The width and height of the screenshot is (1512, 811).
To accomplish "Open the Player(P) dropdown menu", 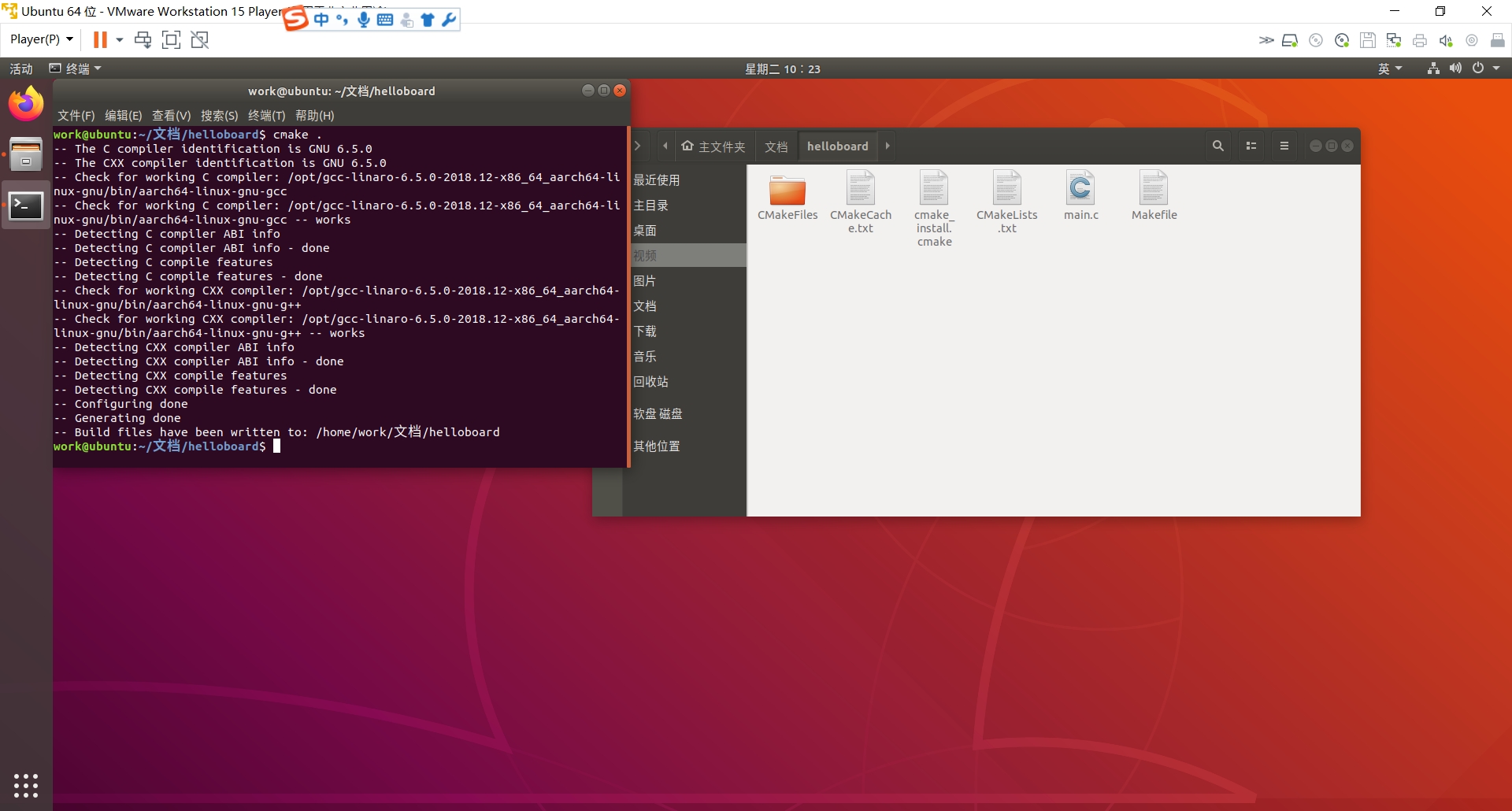I will click(41, 39).
